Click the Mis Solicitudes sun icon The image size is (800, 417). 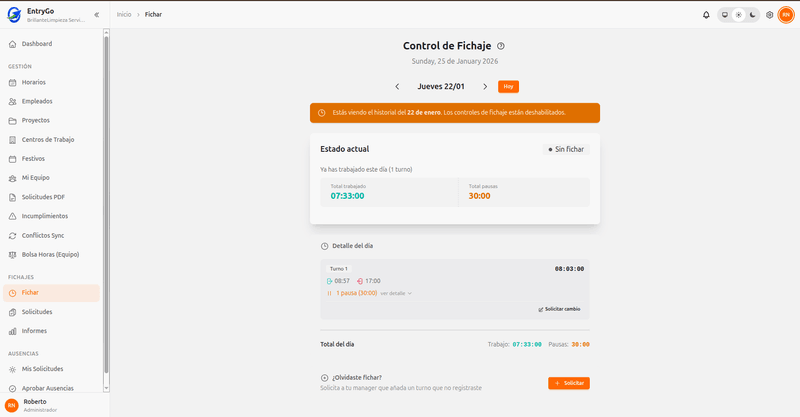click(13, 369)
